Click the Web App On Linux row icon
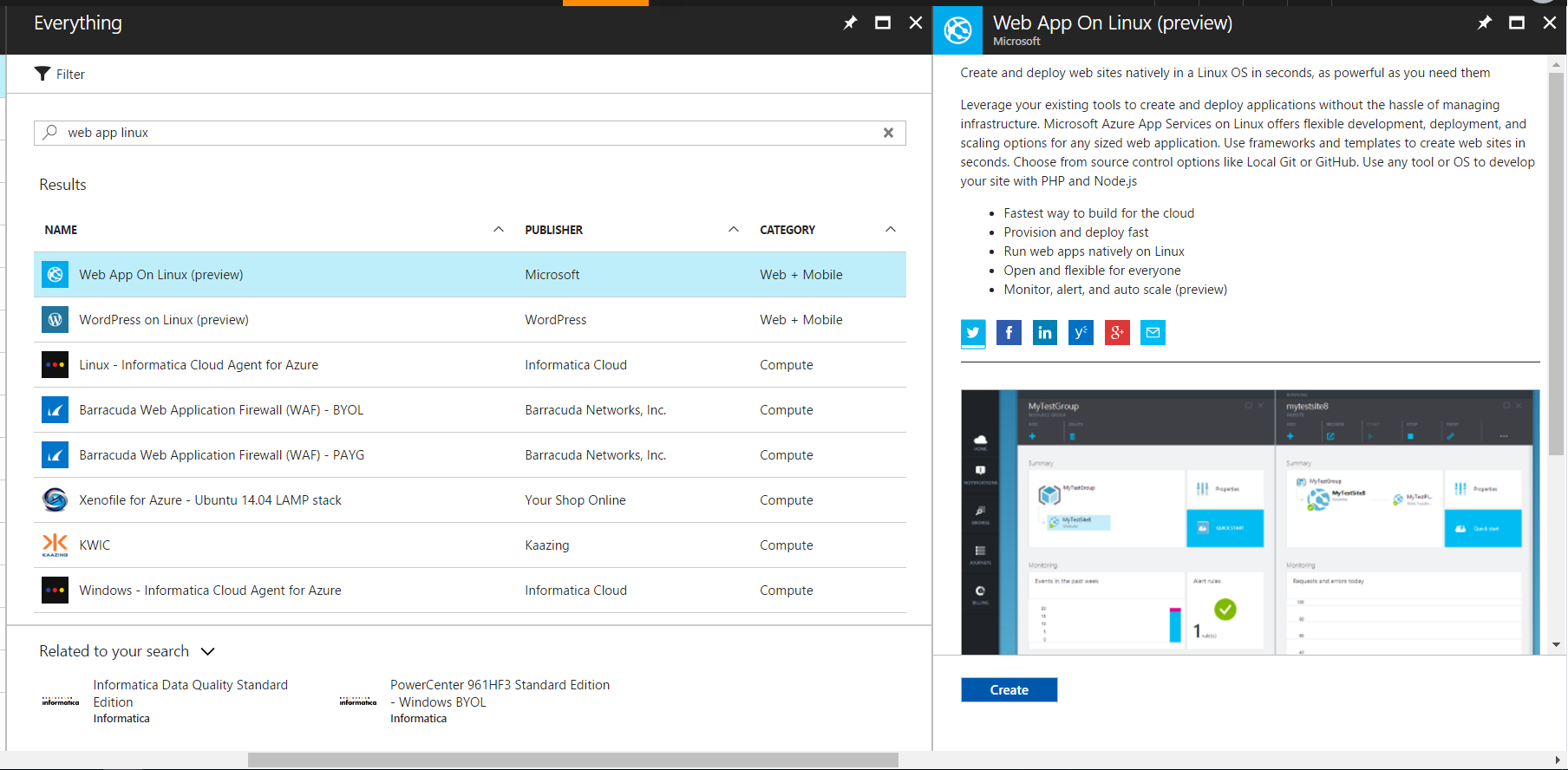 [55, 275]
